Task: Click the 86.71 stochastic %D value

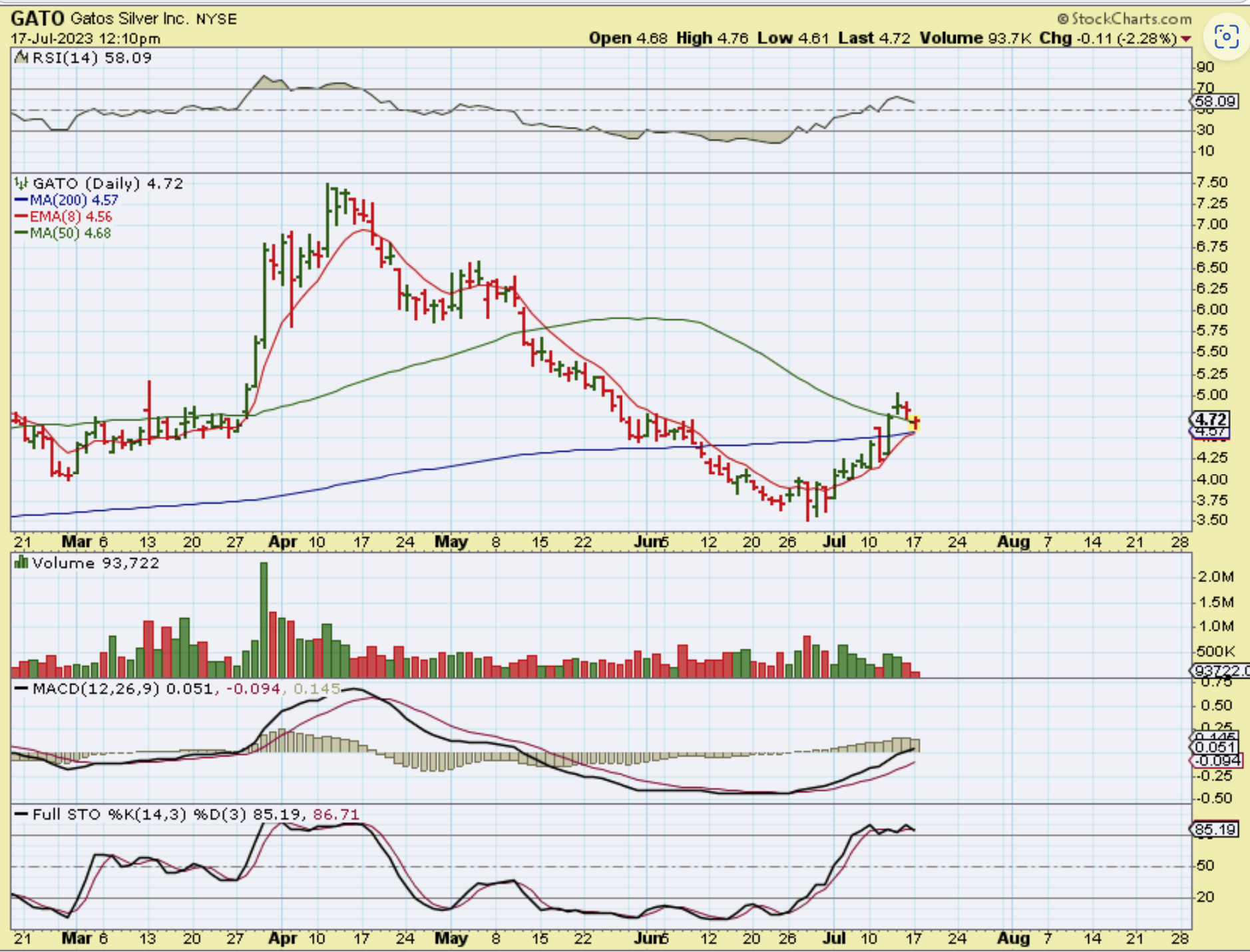Action: (336, 814)
